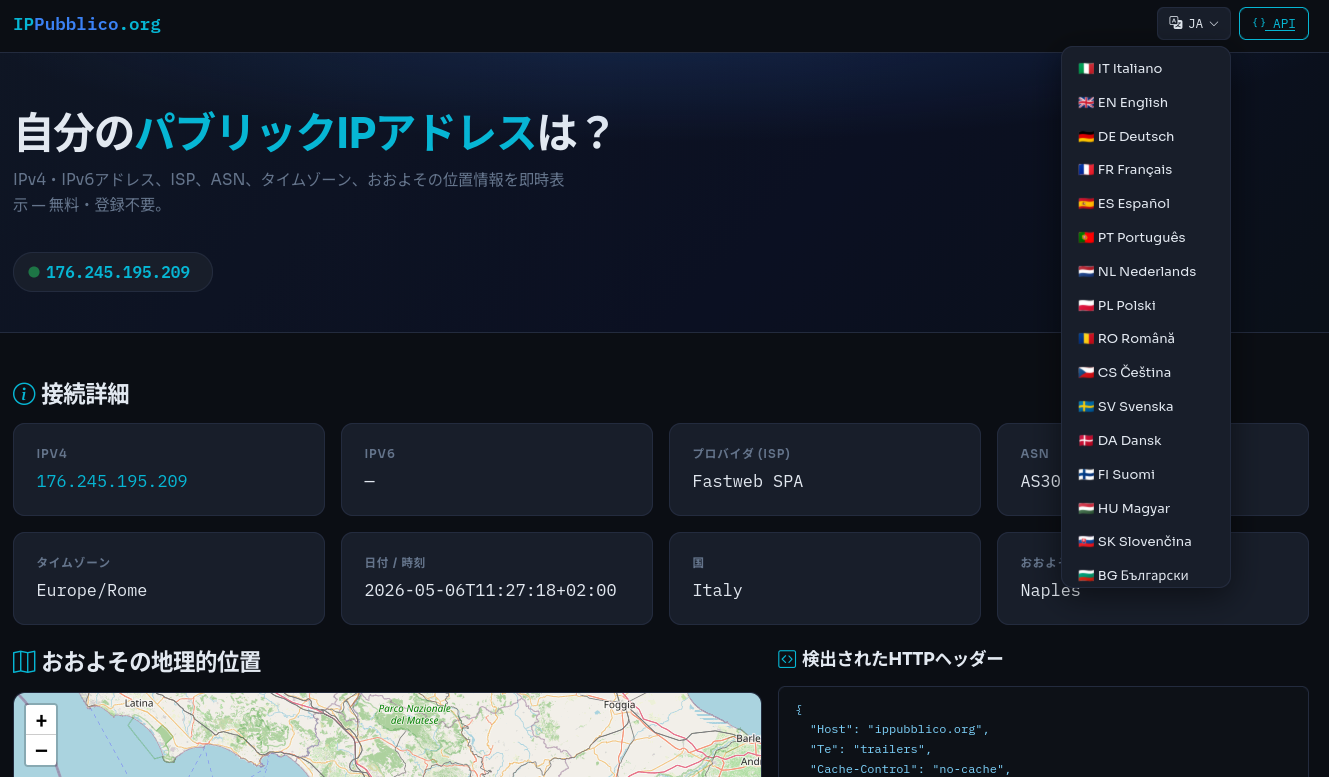This screenshot has height=777, width=1329.
Task: Click the Naples location value
Action: click(x=1050, y=590)
